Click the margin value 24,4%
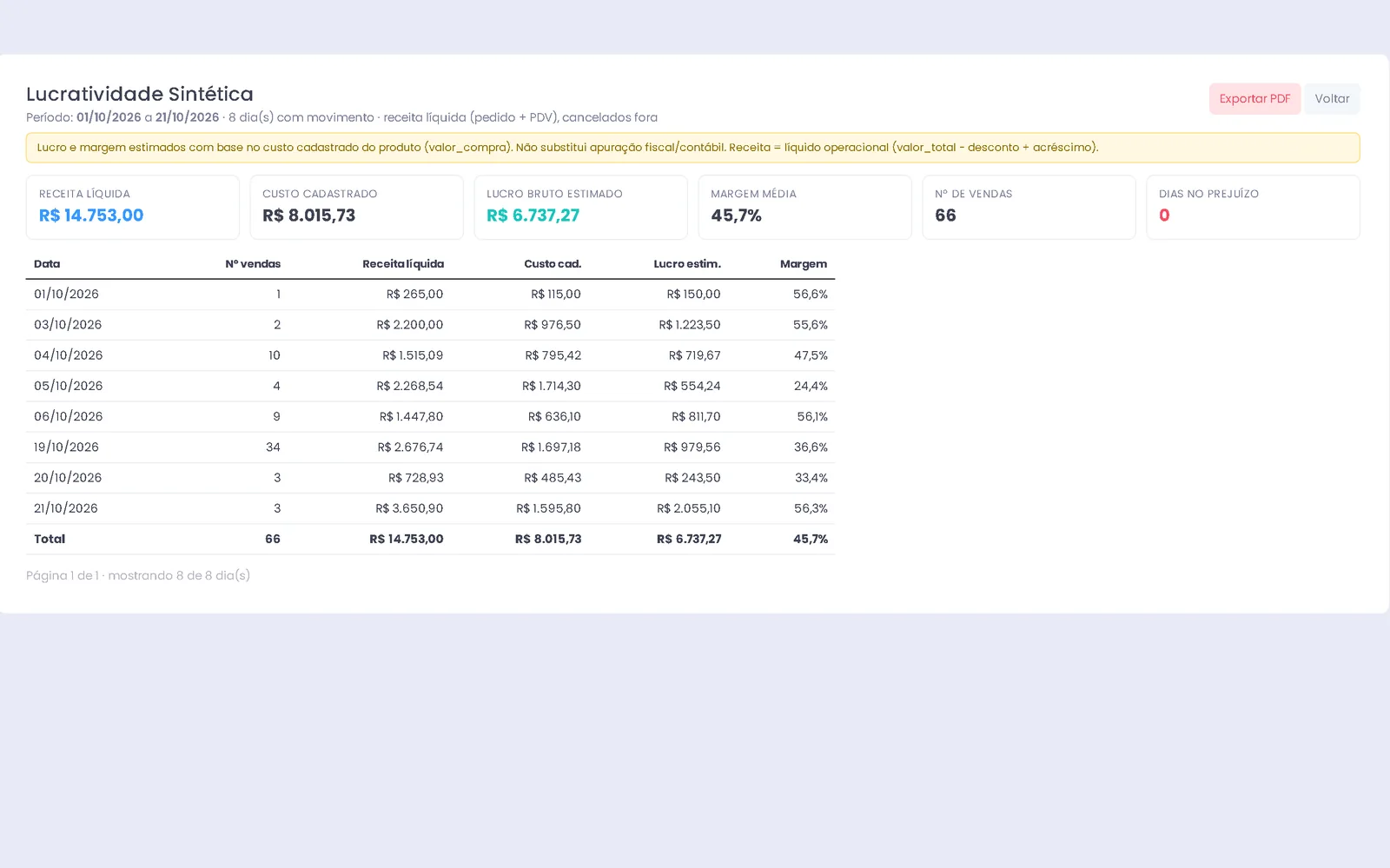1390x868 pixels. click(x=811, y=386)
